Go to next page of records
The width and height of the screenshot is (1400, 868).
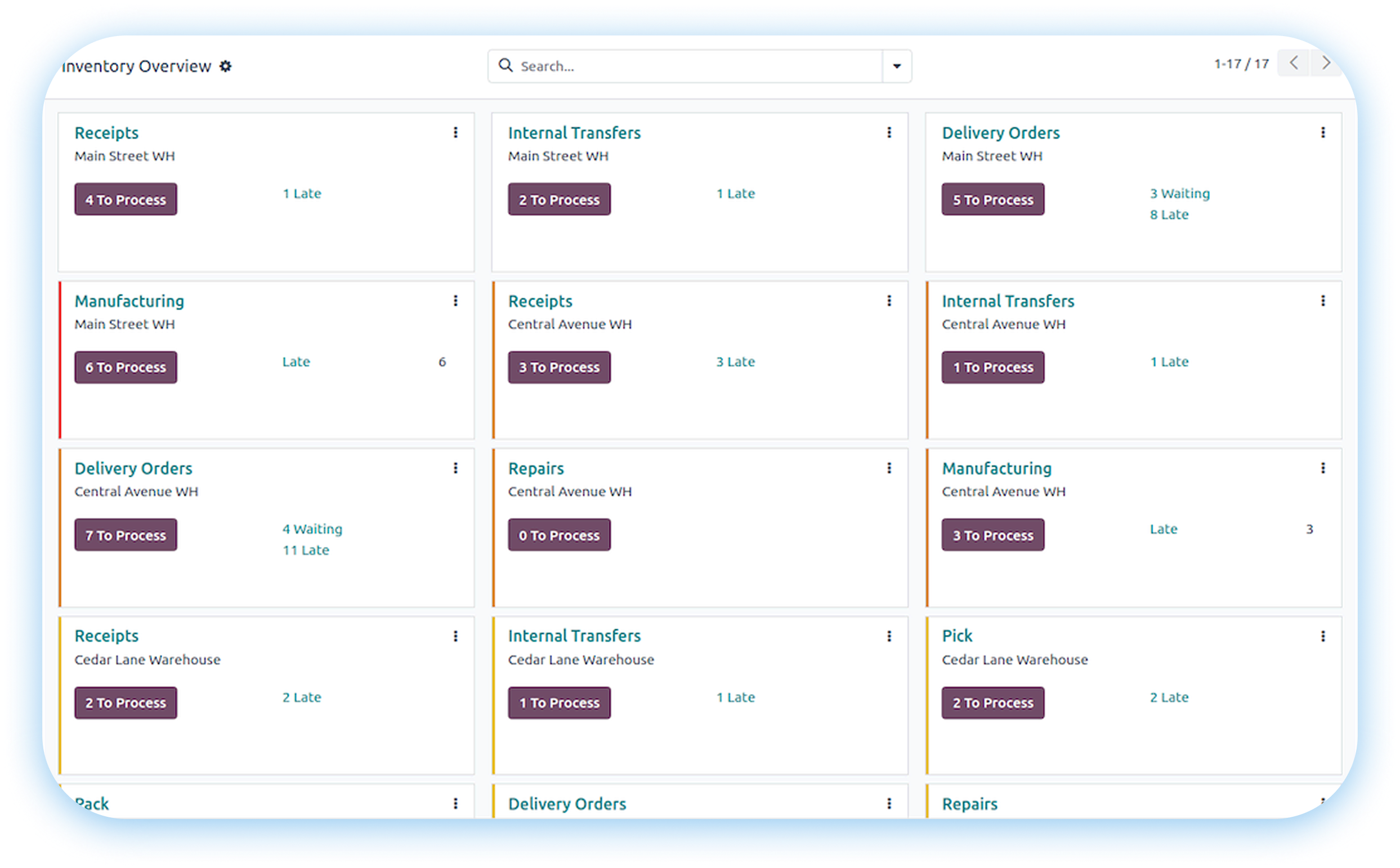point(1325,63)
